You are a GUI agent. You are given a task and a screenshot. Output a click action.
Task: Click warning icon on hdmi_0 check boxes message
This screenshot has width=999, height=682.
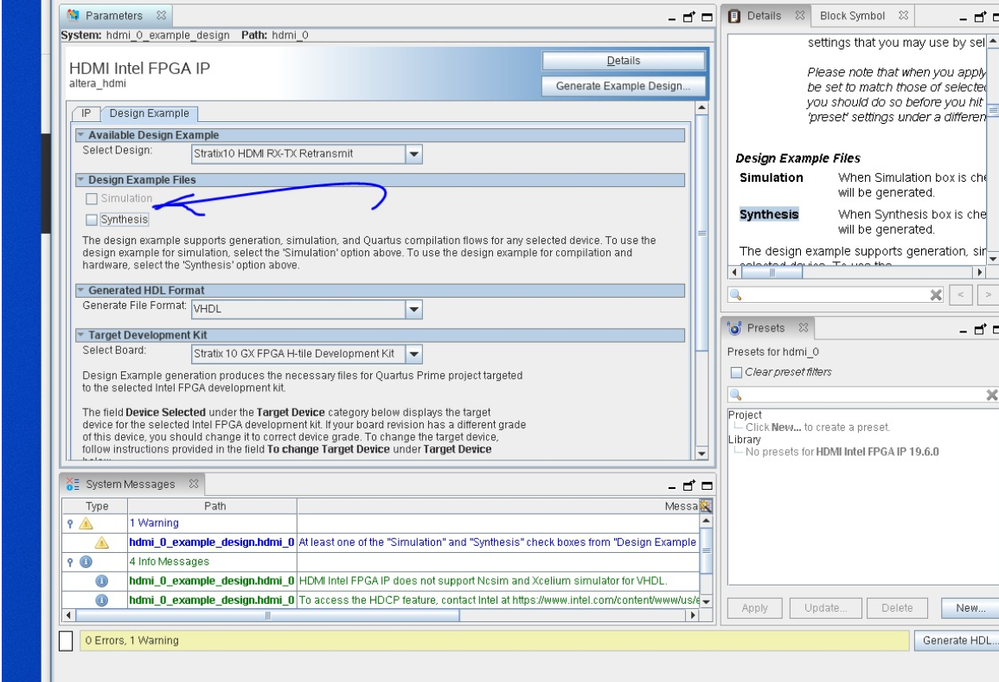pos(101,542)
